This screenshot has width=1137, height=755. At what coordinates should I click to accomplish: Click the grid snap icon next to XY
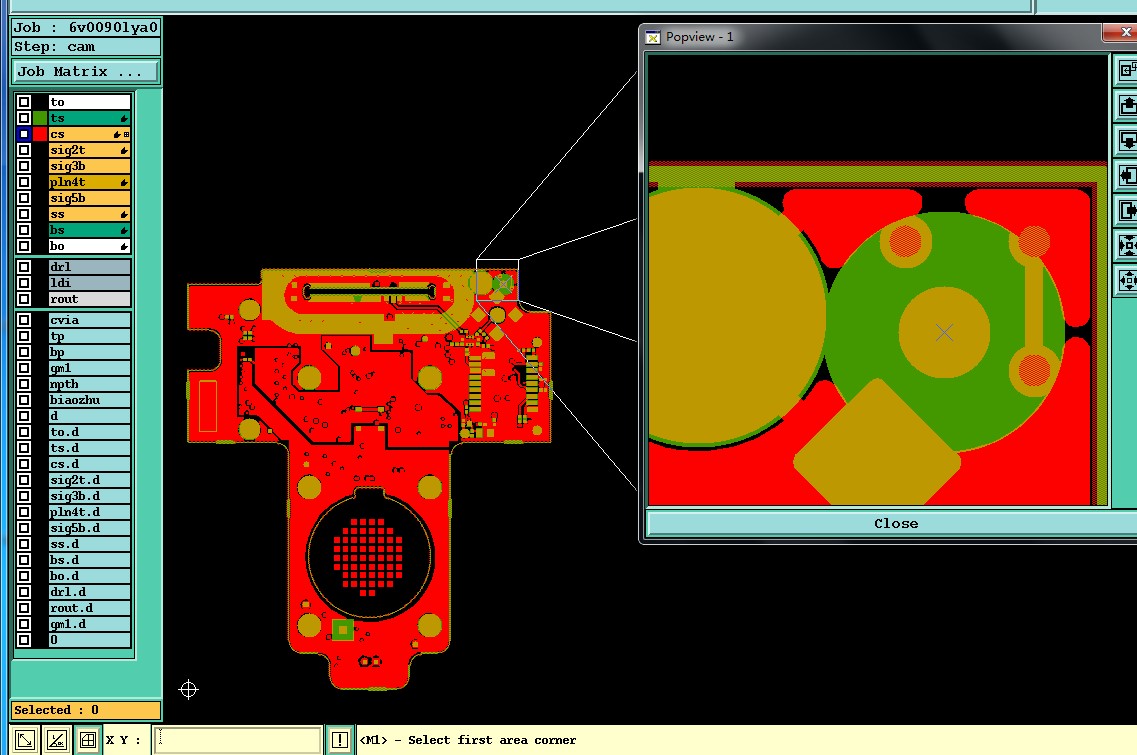pos(88,740)
